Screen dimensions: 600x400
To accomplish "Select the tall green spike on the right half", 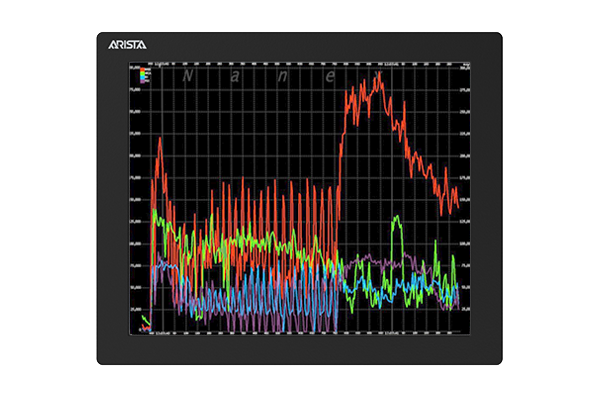I will click(x=397, y=219).
